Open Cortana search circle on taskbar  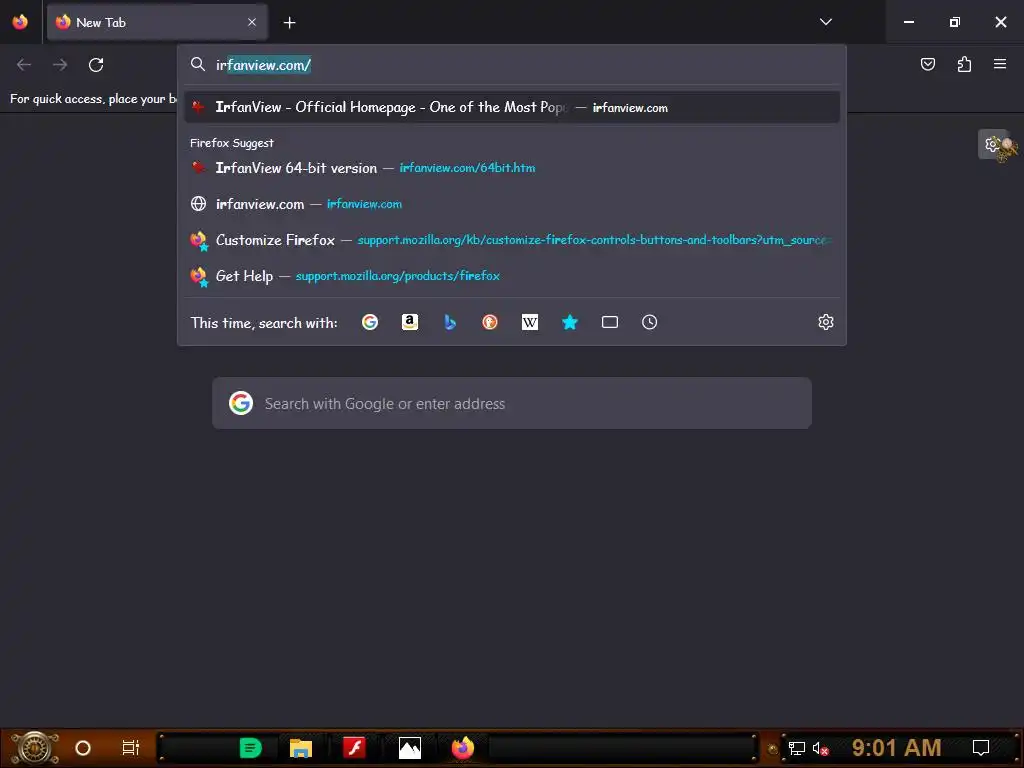point(83,748)
